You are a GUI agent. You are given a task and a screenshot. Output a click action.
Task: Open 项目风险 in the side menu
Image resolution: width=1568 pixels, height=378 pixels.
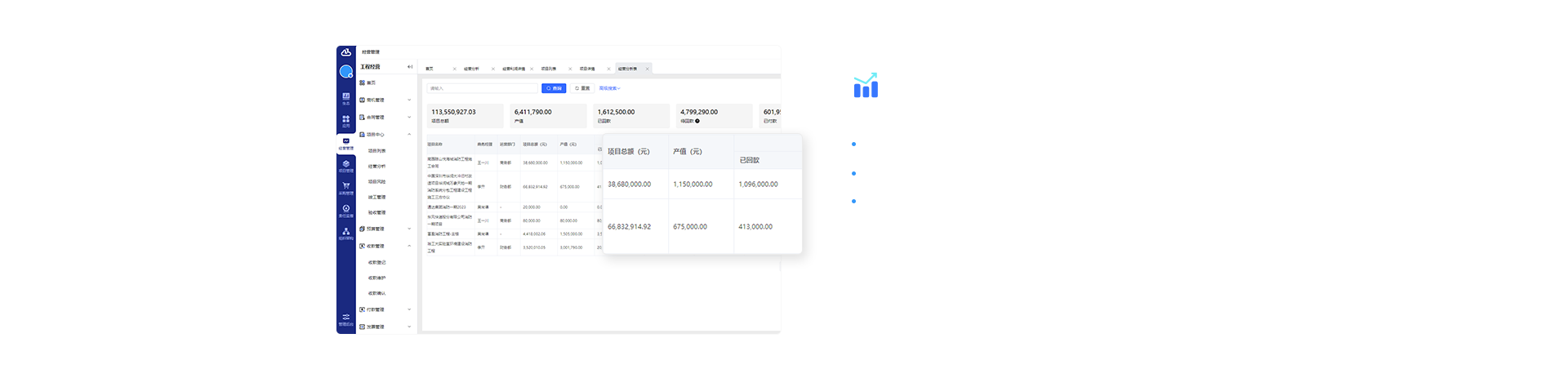click(376, 182)
